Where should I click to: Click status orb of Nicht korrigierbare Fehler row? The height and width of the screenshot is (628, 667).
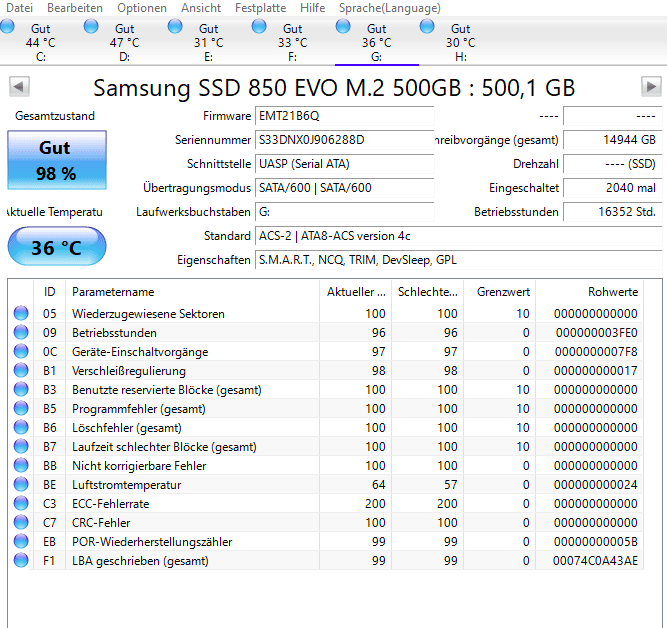21,465
